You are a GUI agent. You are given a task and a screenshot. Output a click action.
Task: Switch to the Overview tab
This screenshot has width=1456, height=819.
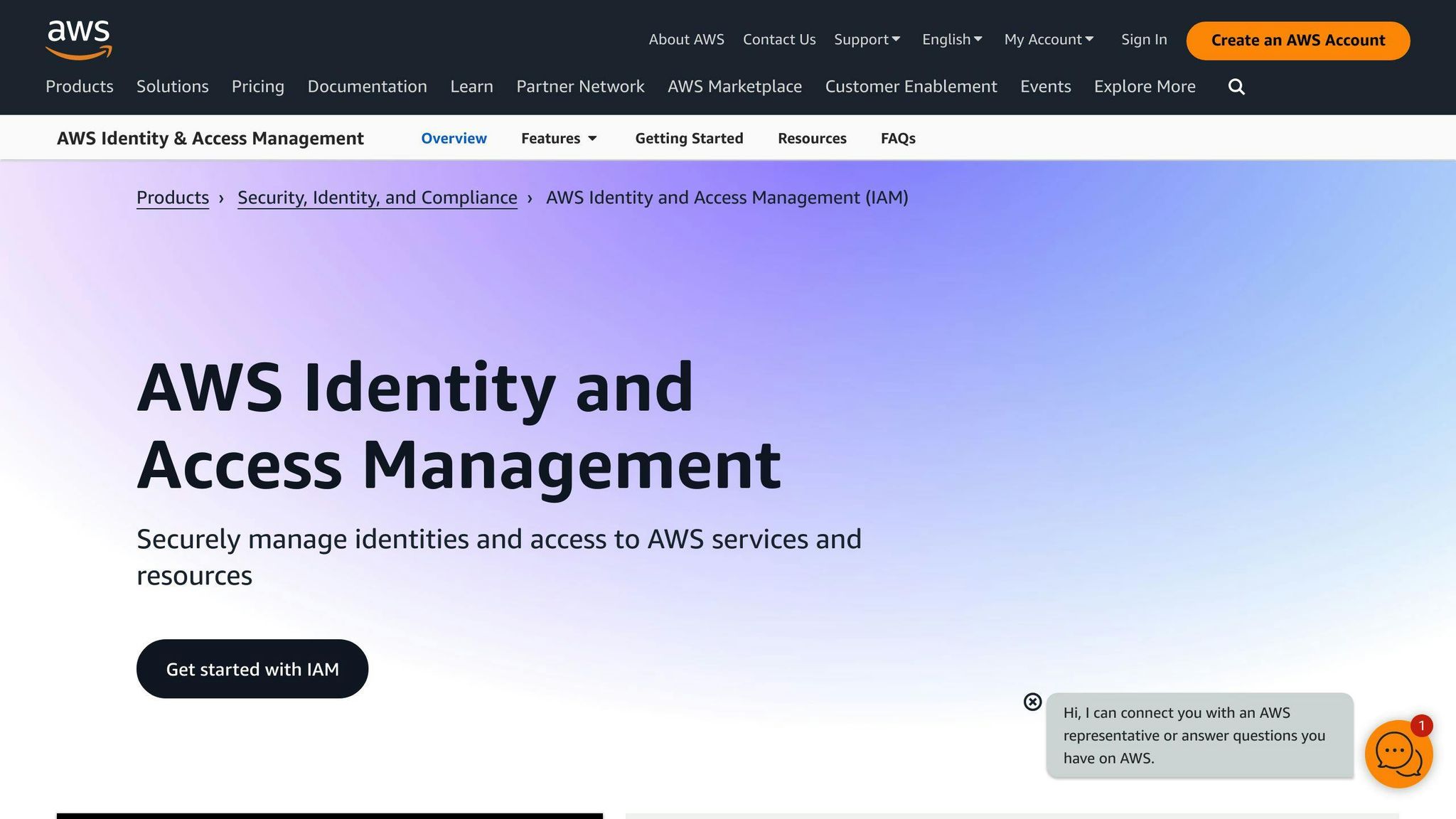tap(454, 138)
